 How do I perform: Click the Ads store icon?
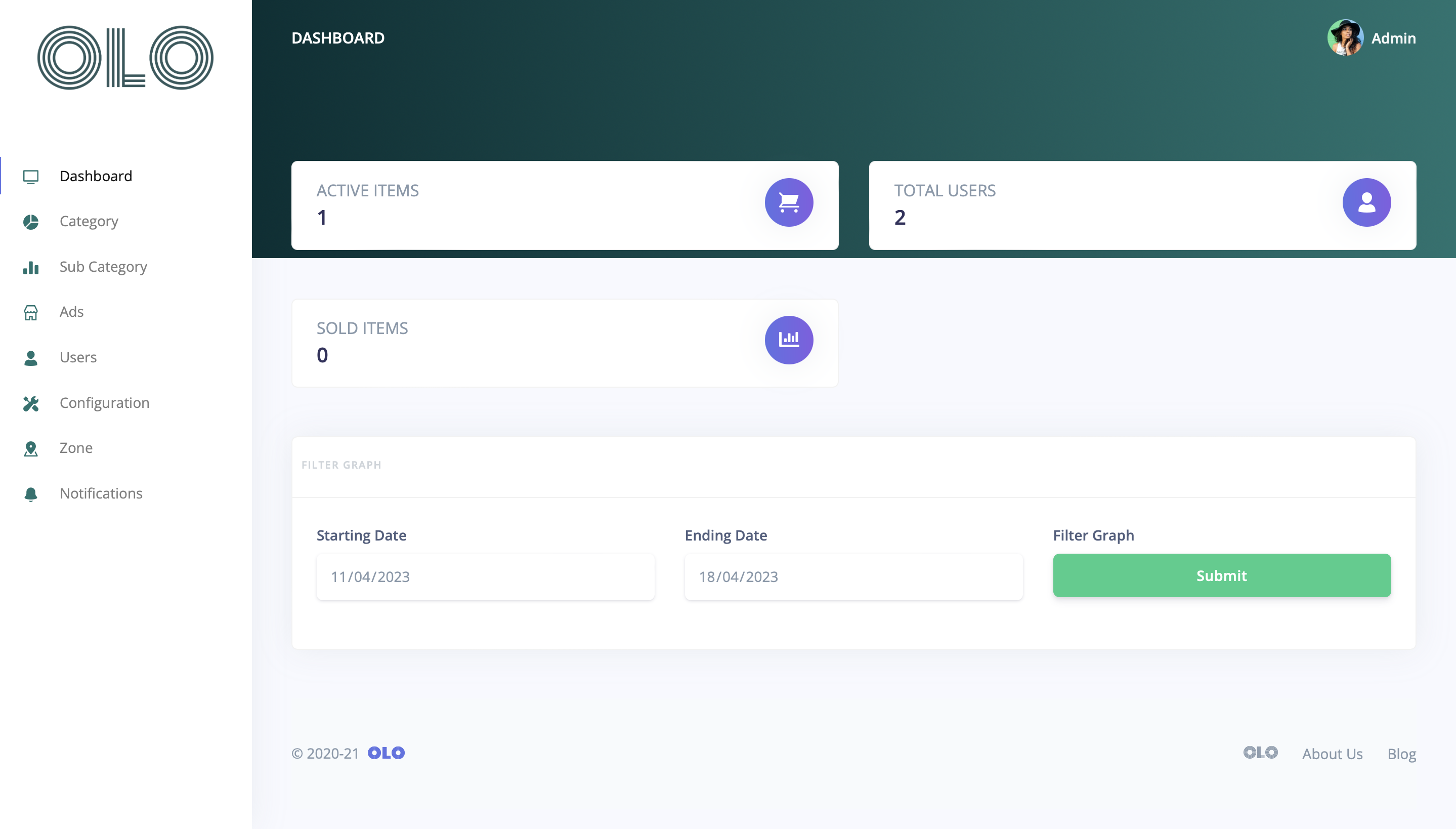tap(31, 312)
